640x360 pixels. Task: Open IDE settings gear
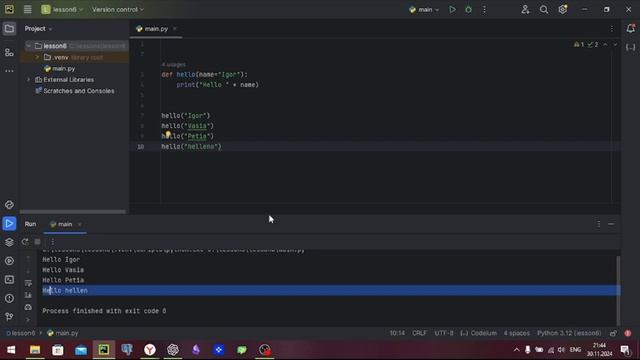tap(563, 9)
